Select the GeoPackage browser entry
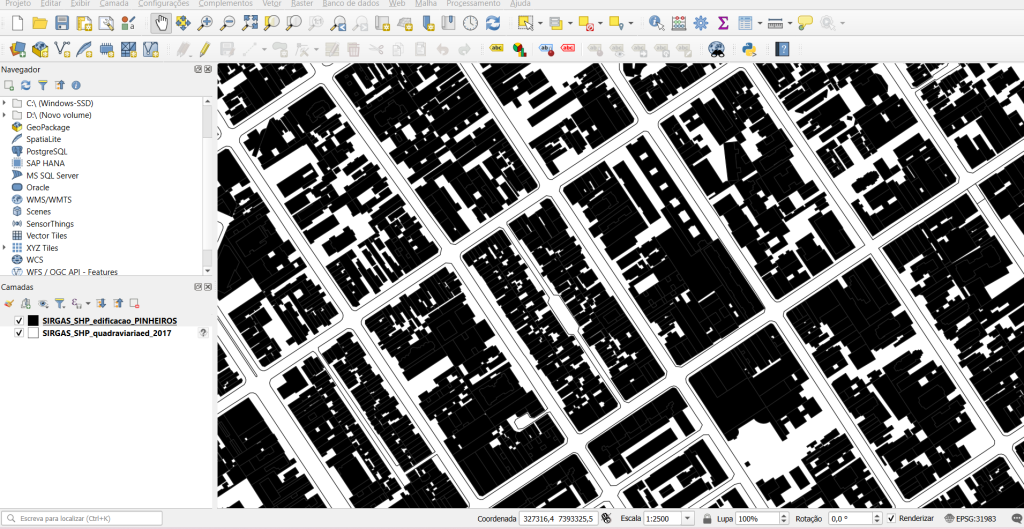 (48, 127)
